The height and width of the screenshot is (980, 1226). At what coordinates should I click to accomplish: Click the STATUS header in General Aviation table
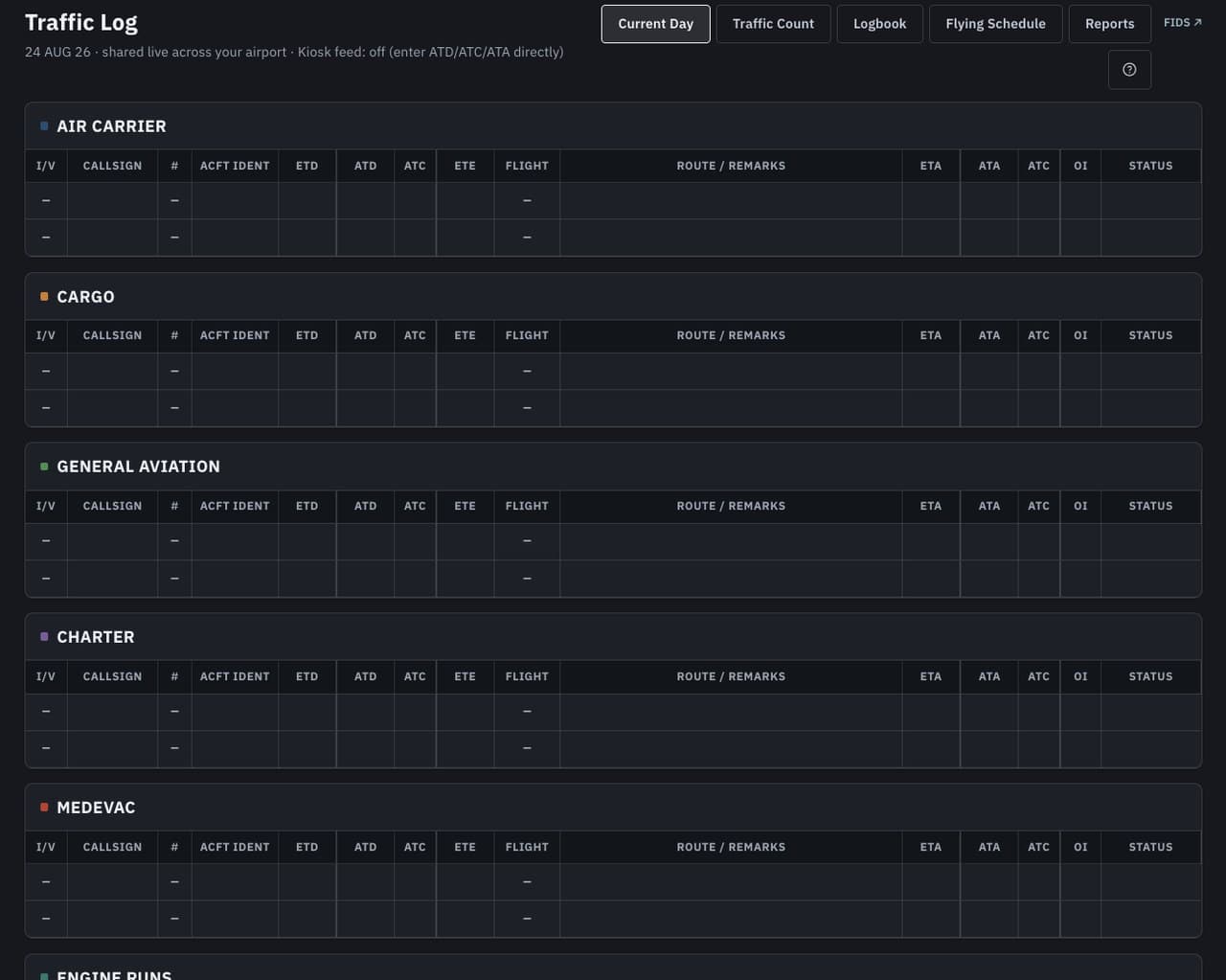coord(1150,506)
